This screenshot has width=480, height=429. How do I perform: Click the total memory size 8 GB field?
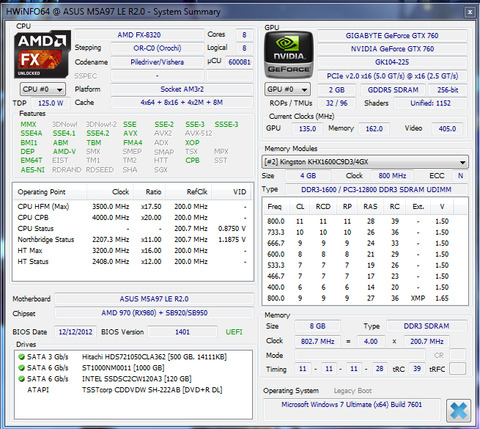click(x=317, y=326)
